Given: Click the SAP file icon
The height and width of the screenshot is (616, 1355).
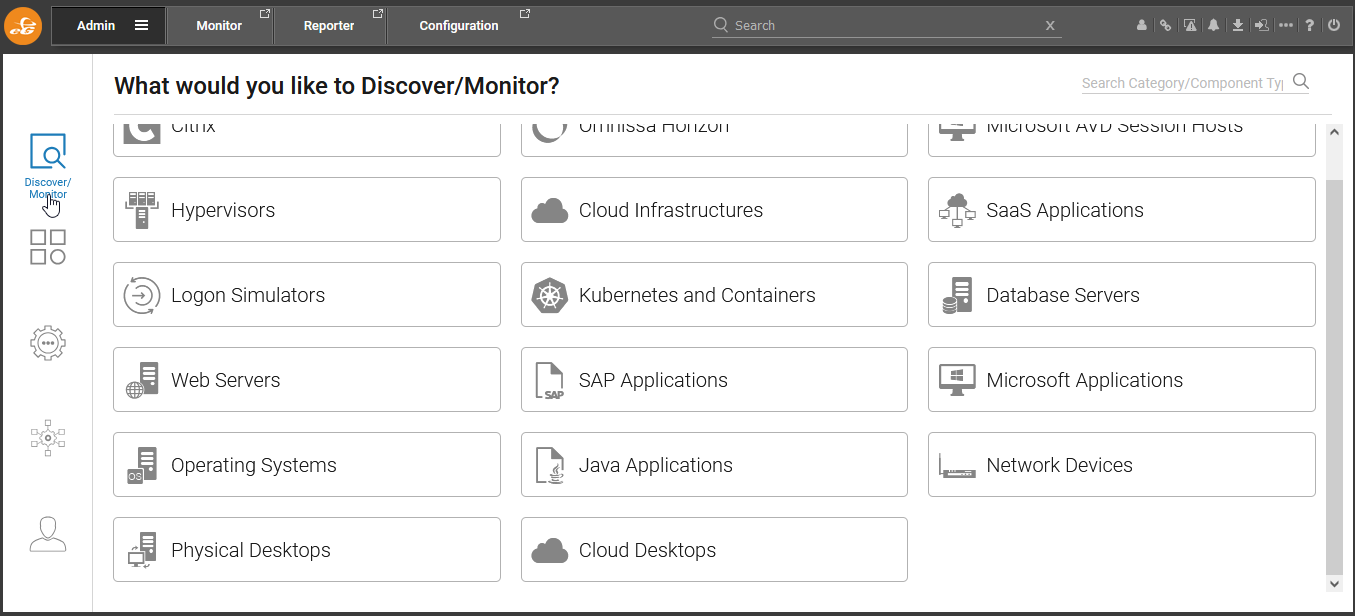Looking at the screenshot, I should click(x=550, y=380).
